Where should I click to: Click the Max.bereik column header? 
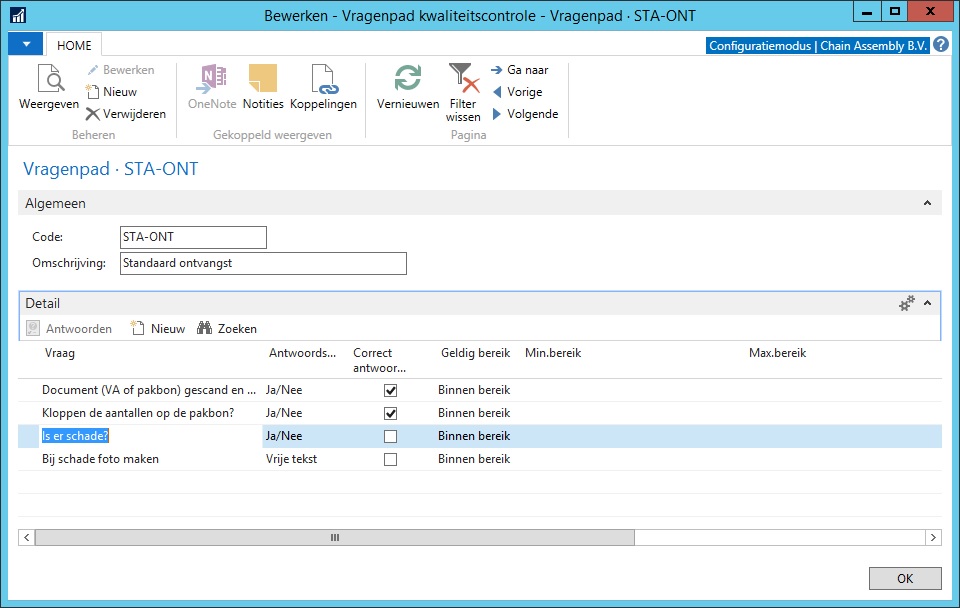(778, 353)
